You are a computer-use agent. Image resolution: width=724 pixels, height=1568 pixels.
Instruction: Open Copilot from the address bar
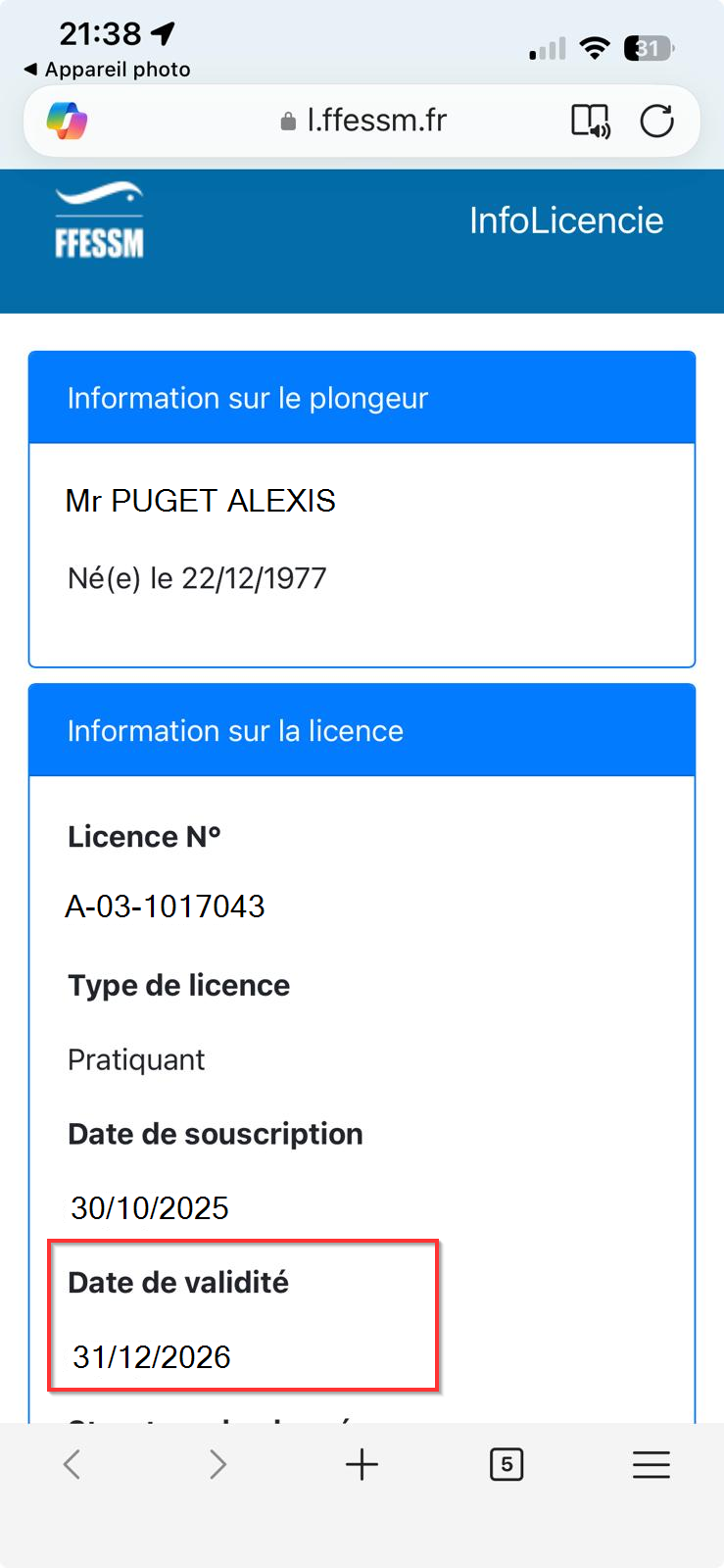pyautogui.click(x=65, y=121)
